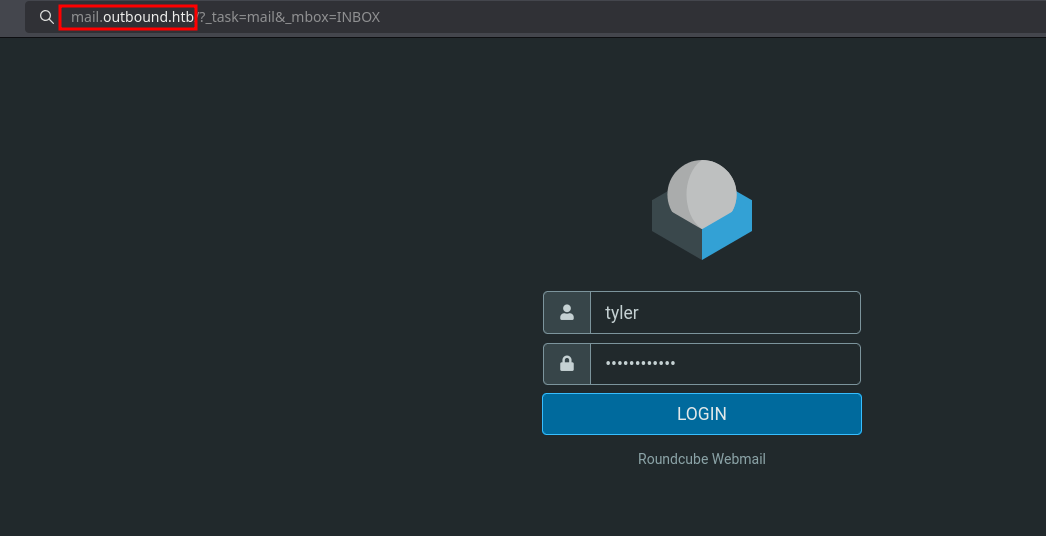Click the padlock icon beside password field
The height and width of the screenshot is (536, 1046).
(x=567, y=364)
